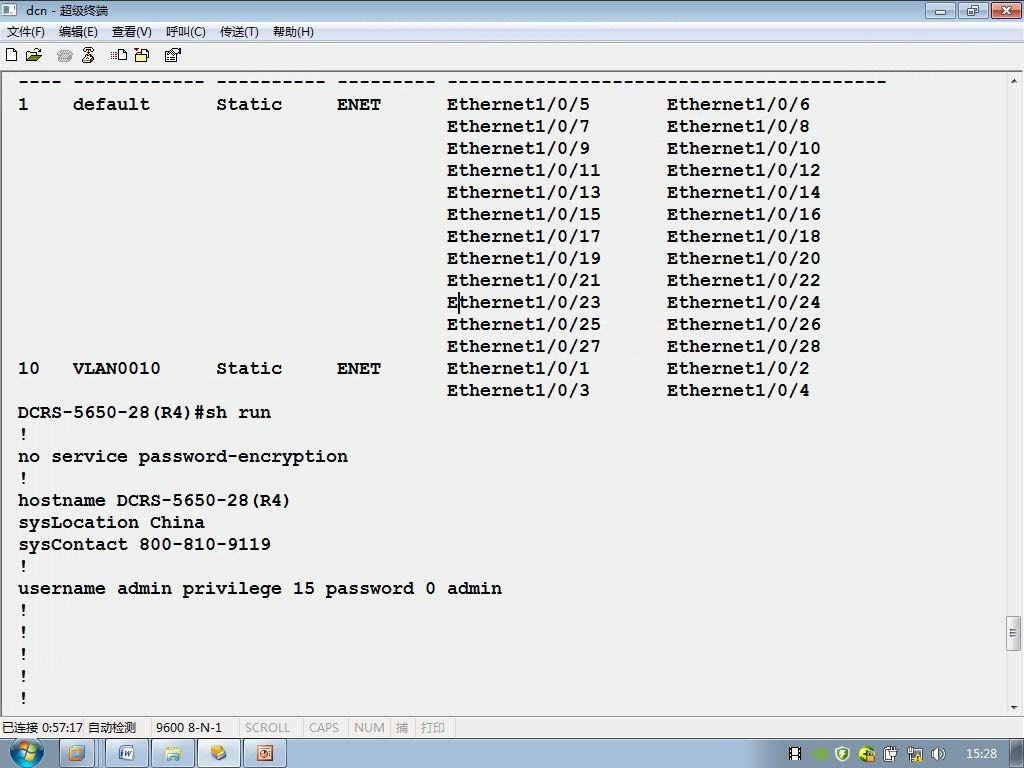
Task: Open the 文件(F) menu
Action: (x=25, y=32)
